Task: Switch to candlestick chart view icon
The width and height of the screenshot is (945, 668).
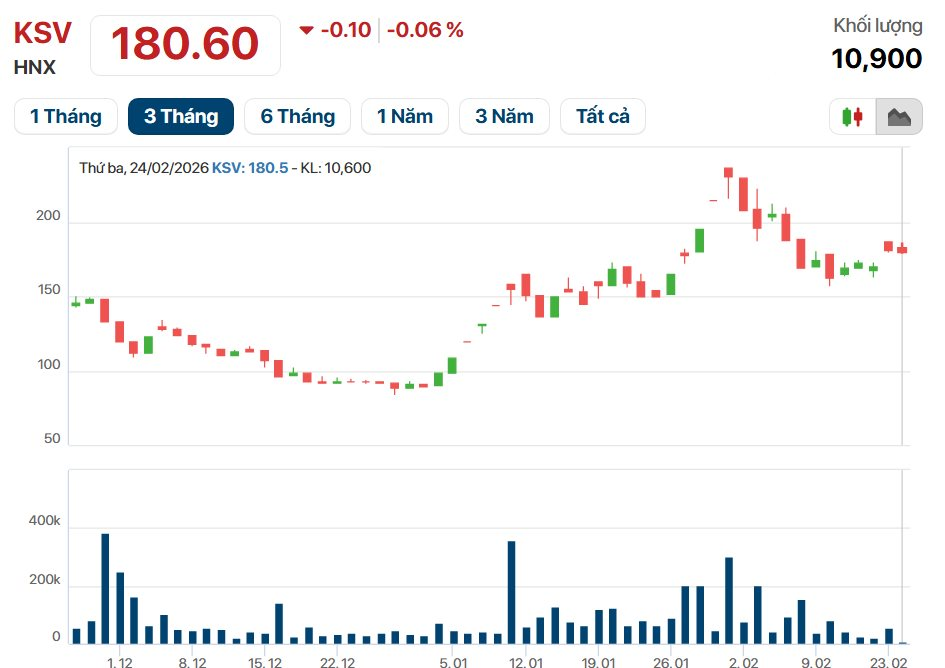Action: pos(852,117)
